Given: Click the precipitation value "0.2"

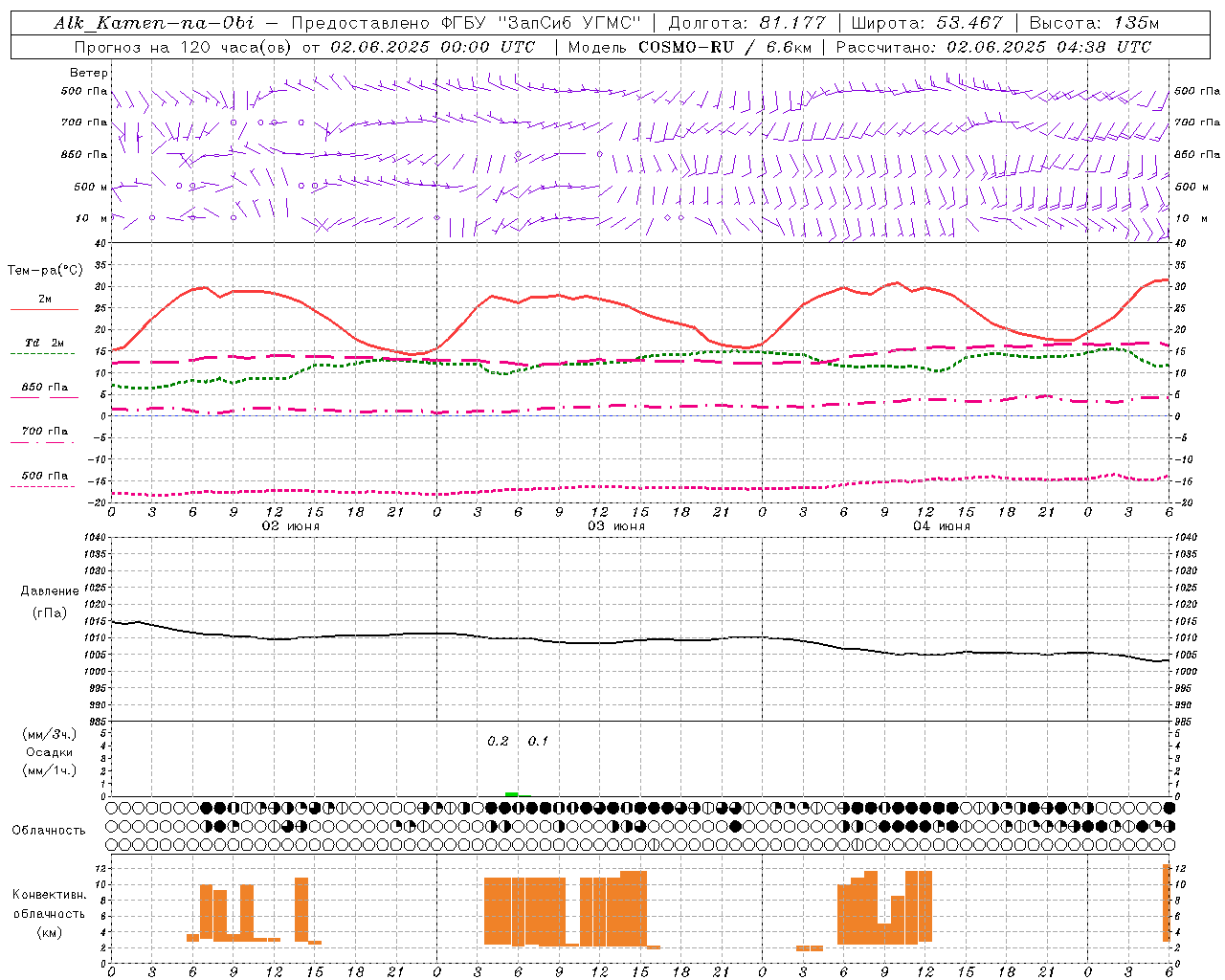Looking at the screenshot, I should pyautogui.click(x=498, y=742).
